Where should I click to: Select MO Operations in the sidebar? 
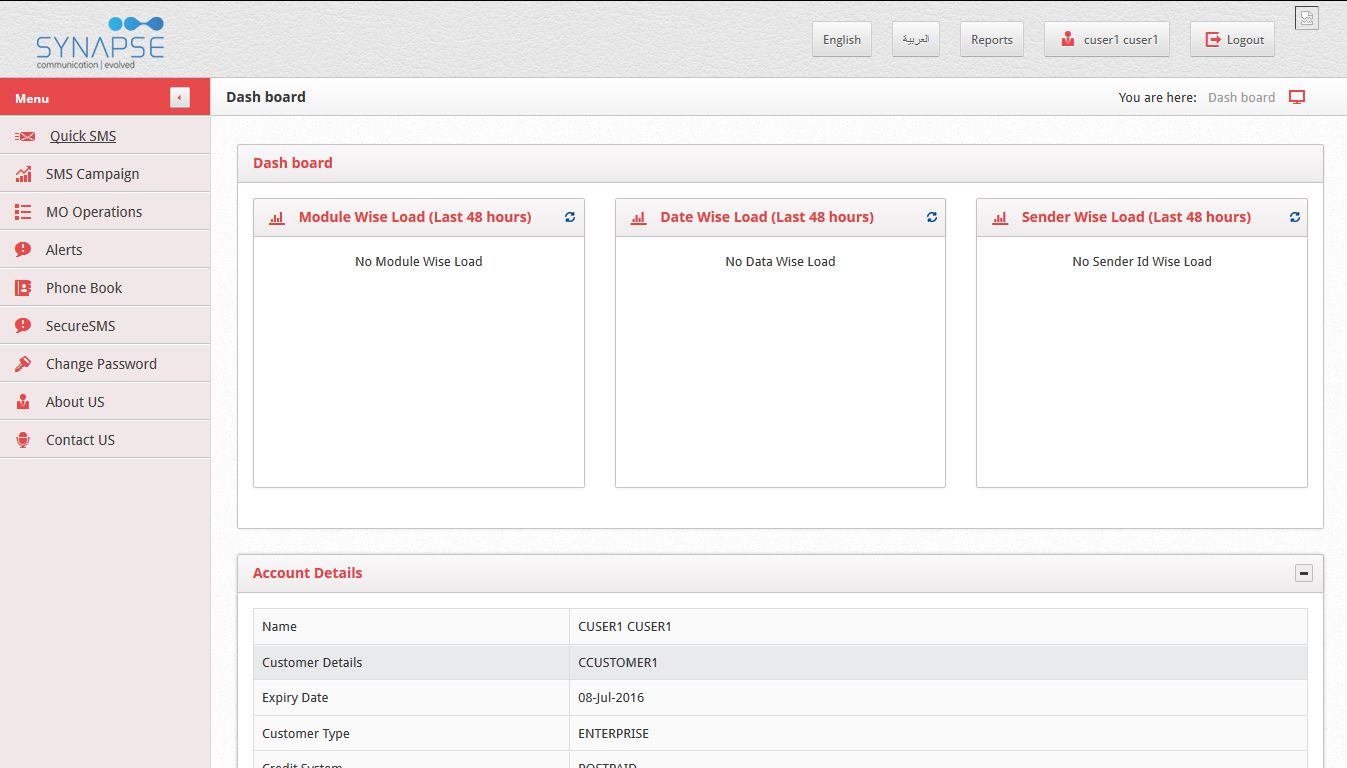point(94,212)
